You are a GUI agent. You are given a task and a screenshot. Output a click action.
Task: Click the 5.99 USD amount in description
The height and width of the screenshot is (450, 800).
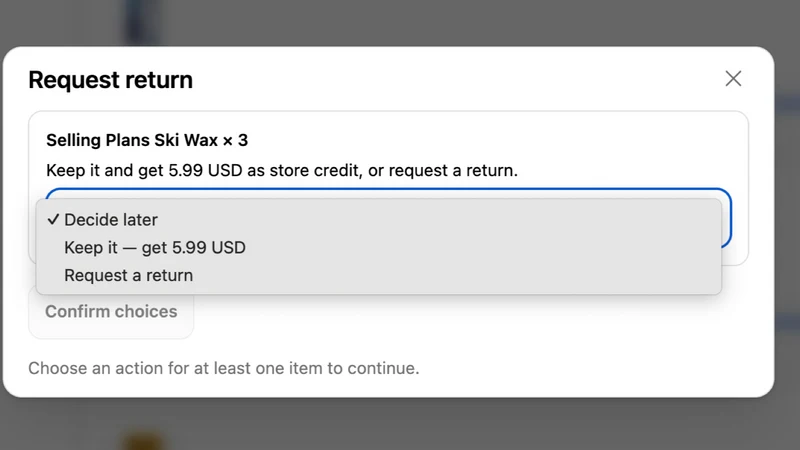click(205, 170)
